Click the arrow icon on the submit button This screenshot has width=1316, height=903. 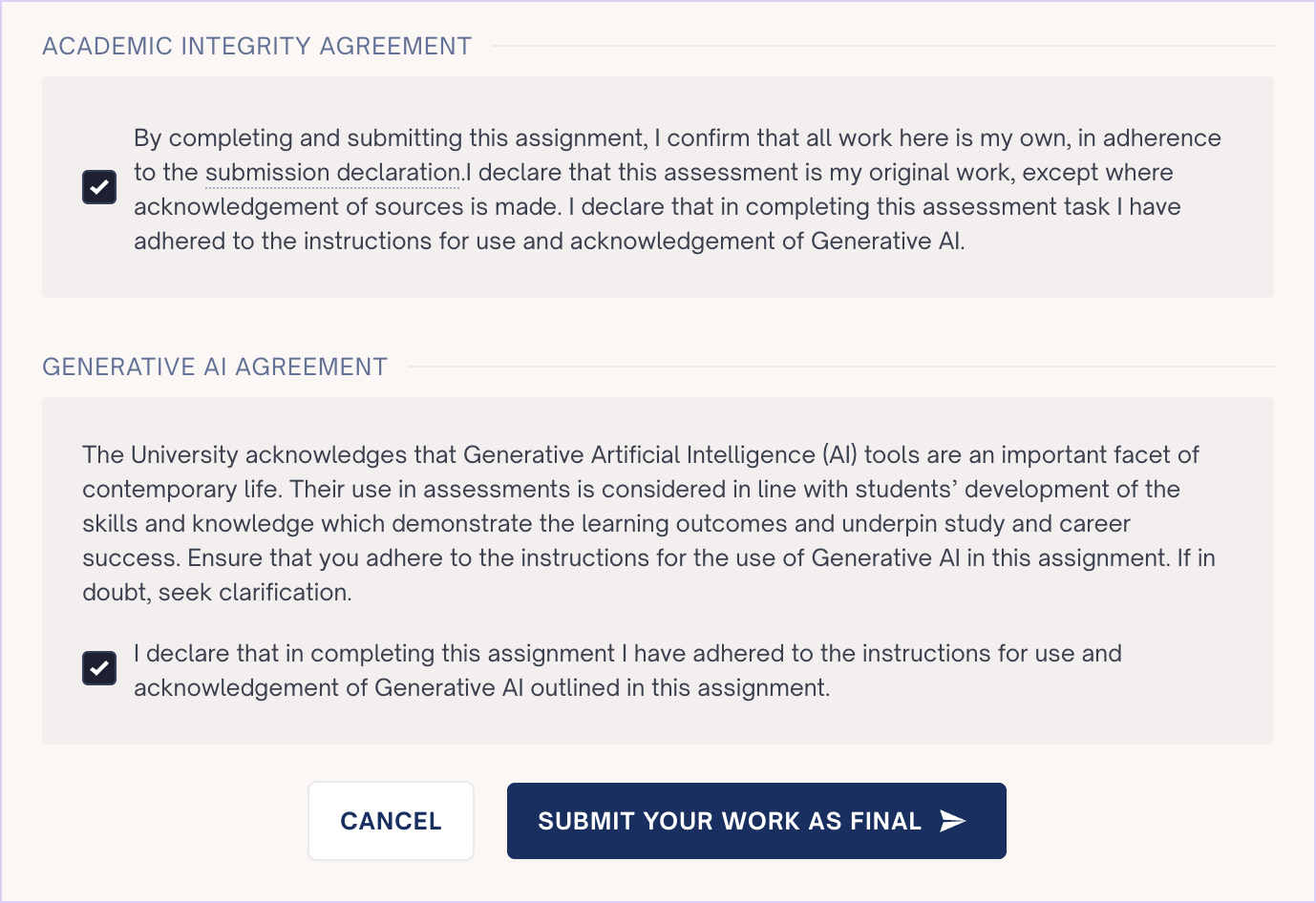[x=953, y=819]
